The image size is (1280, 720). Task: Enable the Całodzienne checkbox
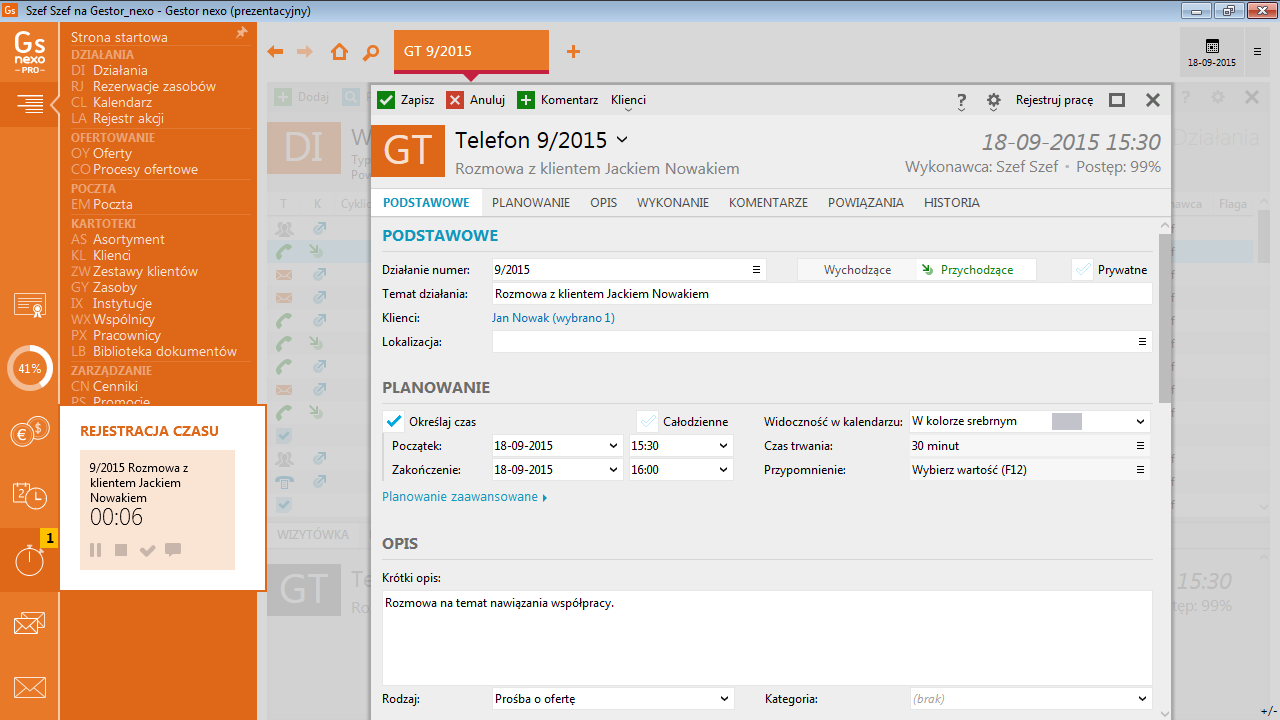[x=648, y=421]
